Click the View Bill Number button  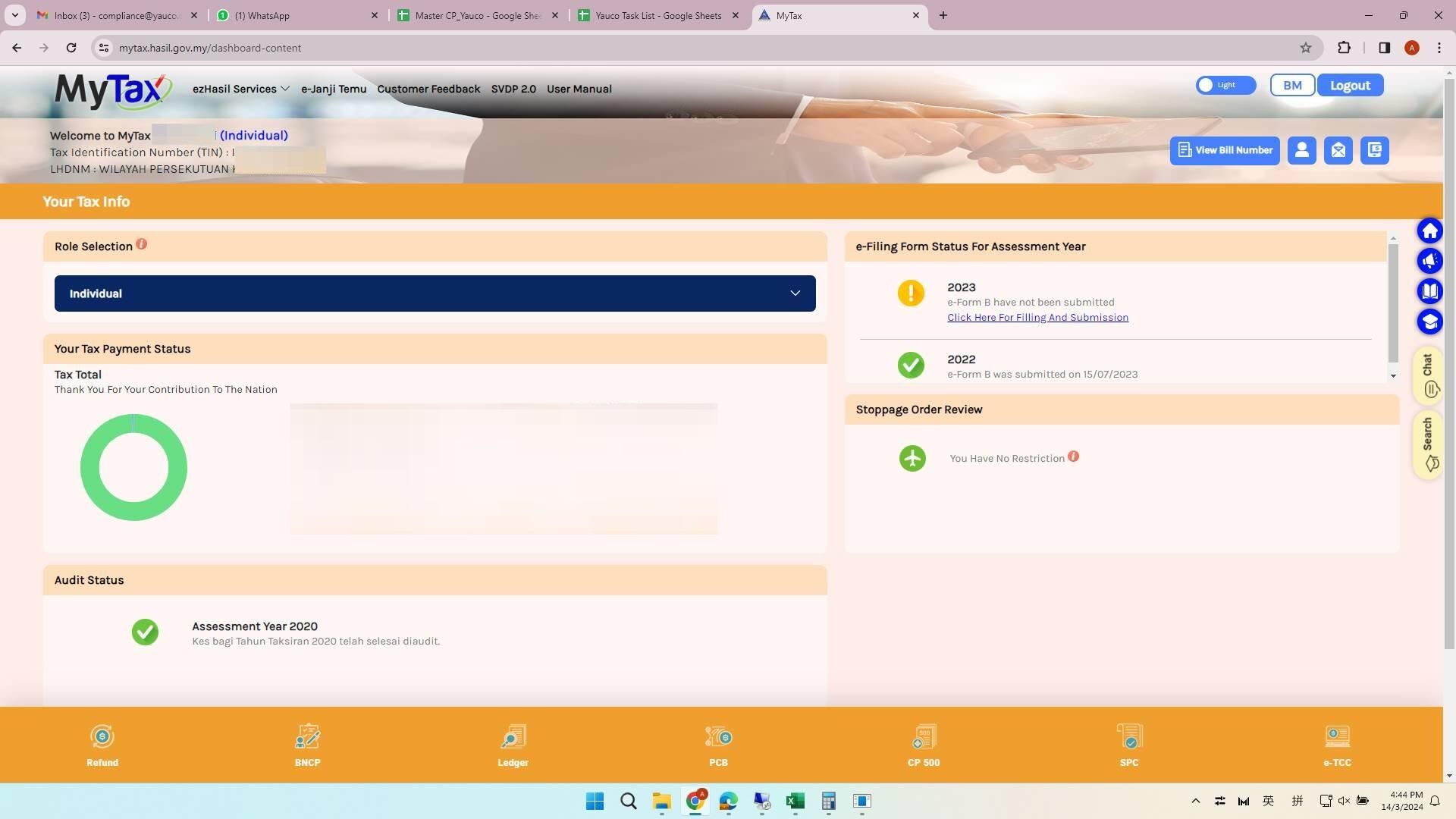[1225, 150]
